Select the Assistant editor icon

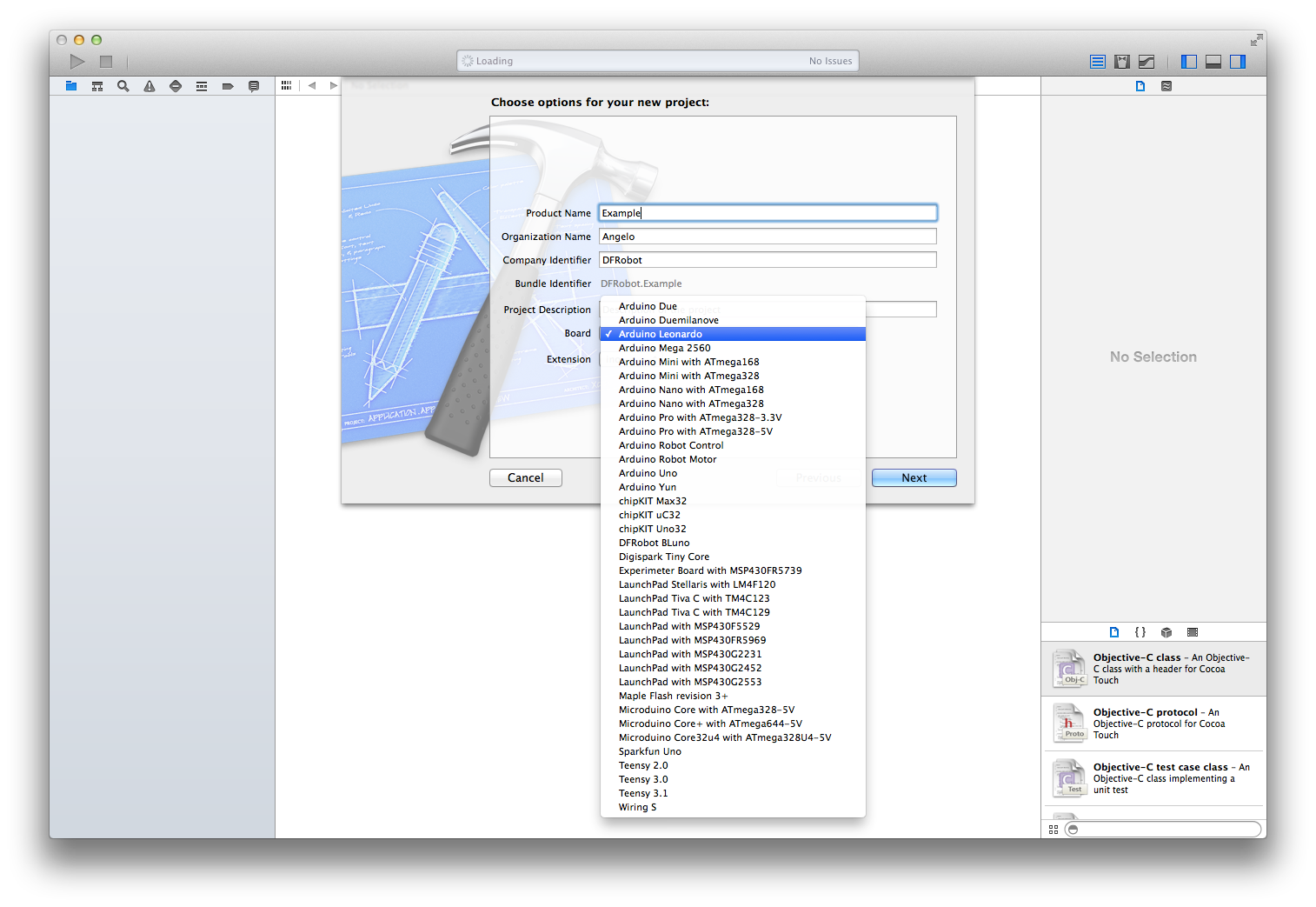coord(1122,62)
